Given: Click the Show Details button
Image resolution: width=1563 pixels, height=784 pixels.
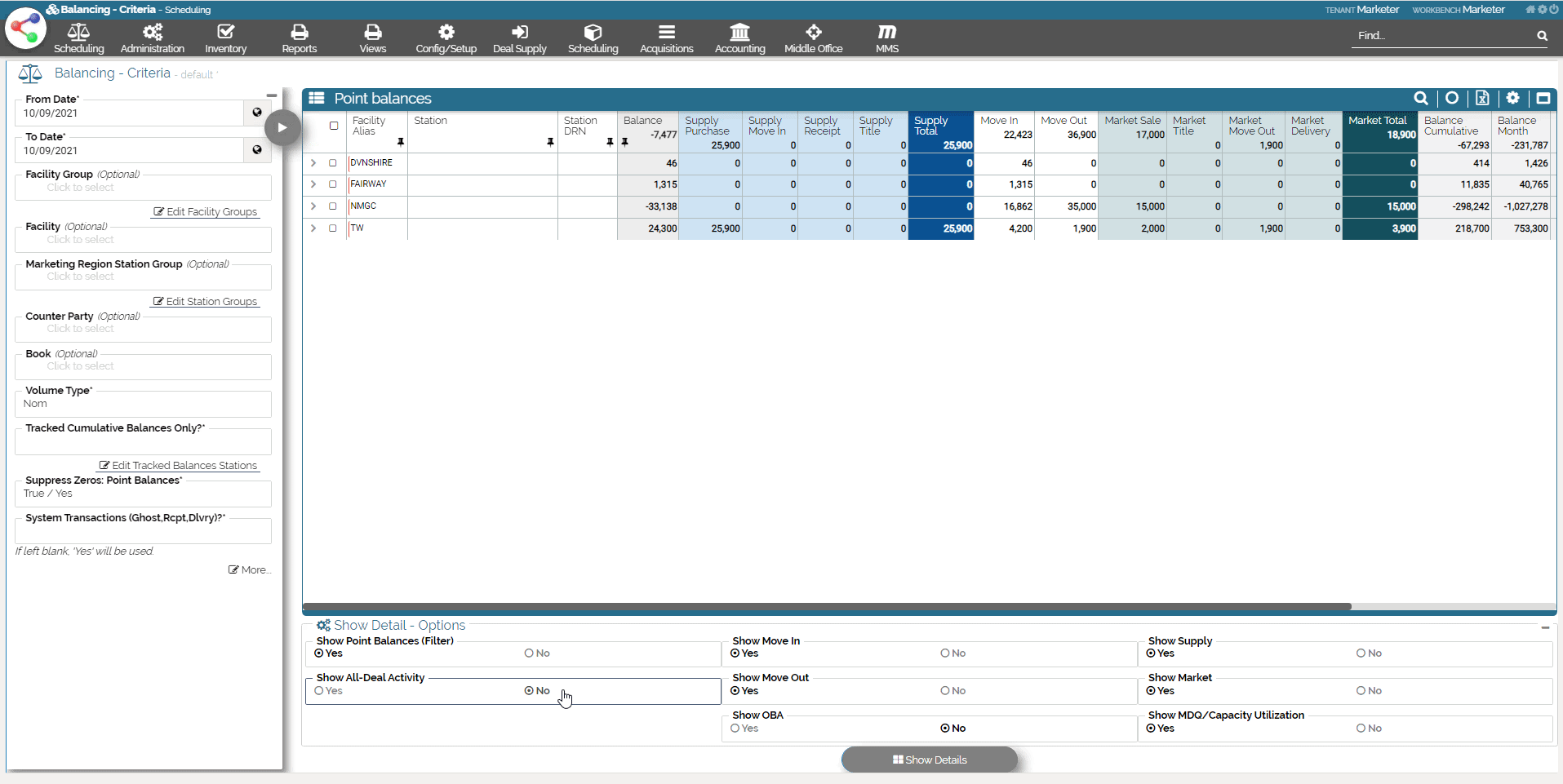Looking at the screenshot, I should [x=930, y=760].
